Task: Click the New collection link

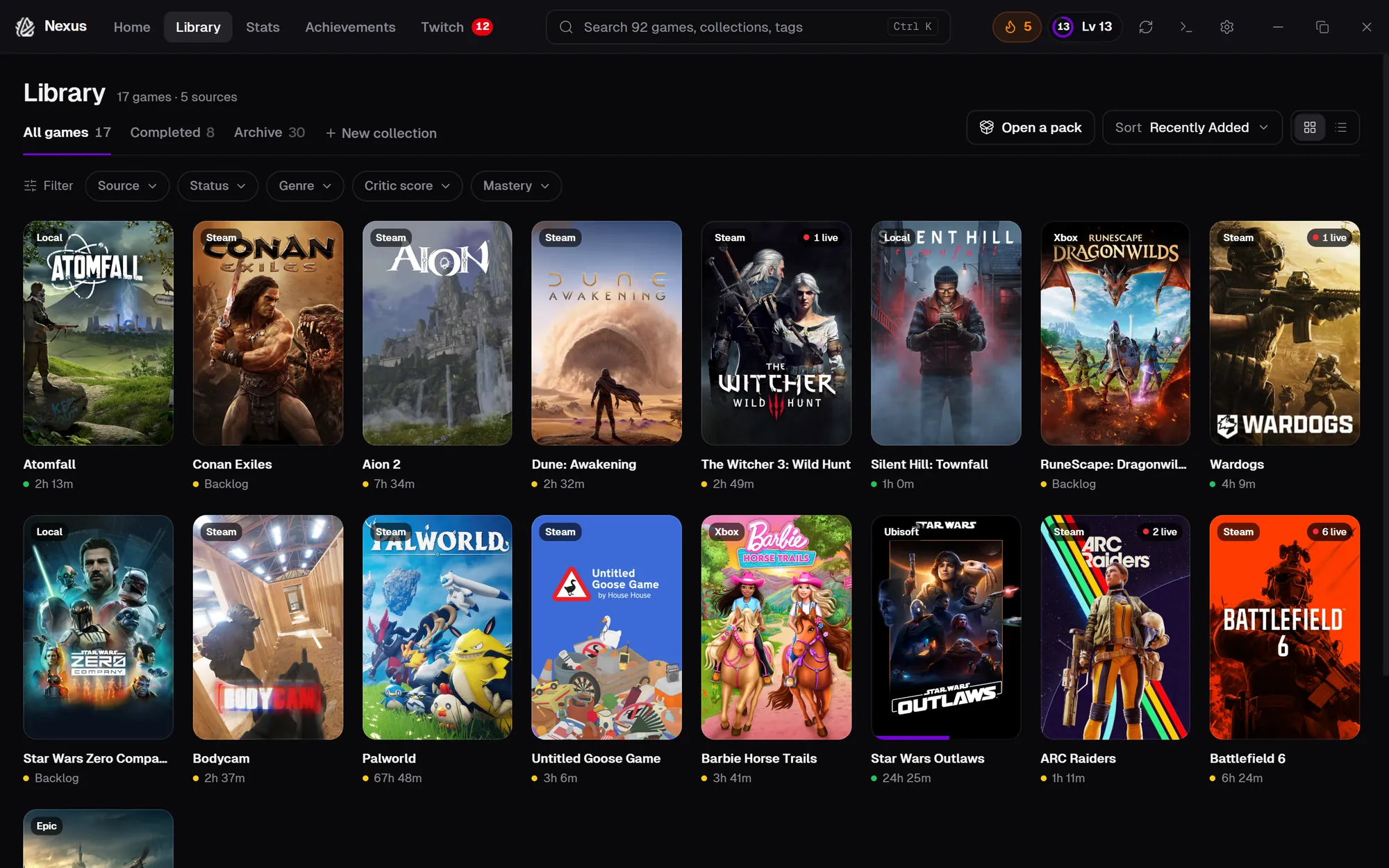Action: (381, 133)
